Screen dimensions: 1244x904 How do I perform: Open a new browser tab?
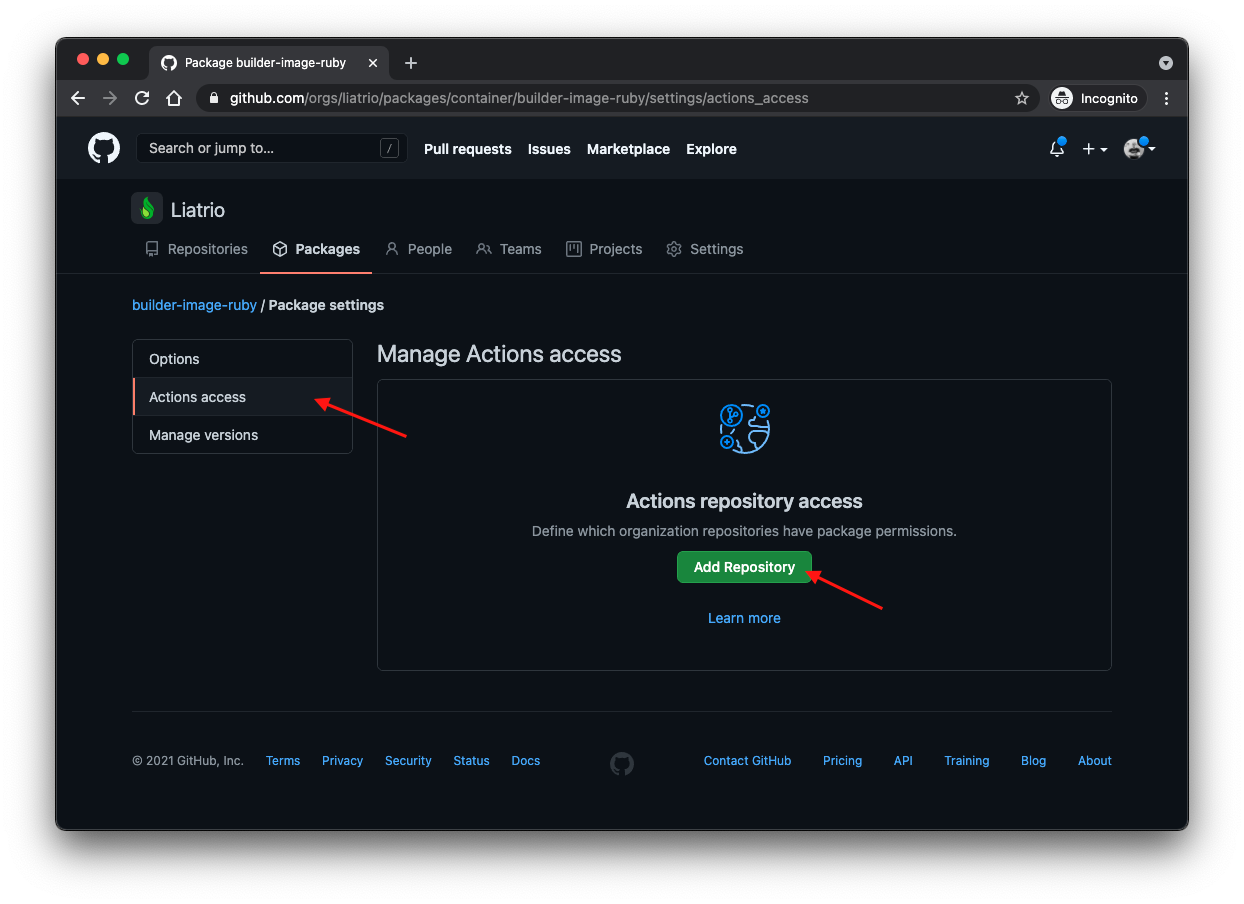pos(411,63)
